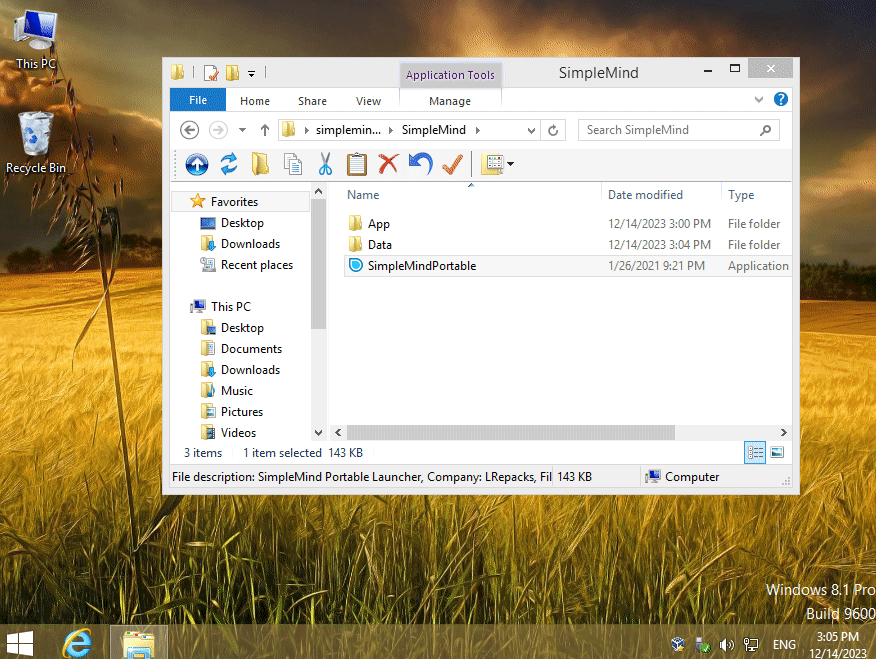This screenshot has height=659, width=876.
Task: Go back using the Back arrow button
Action: tap(189, 130)
